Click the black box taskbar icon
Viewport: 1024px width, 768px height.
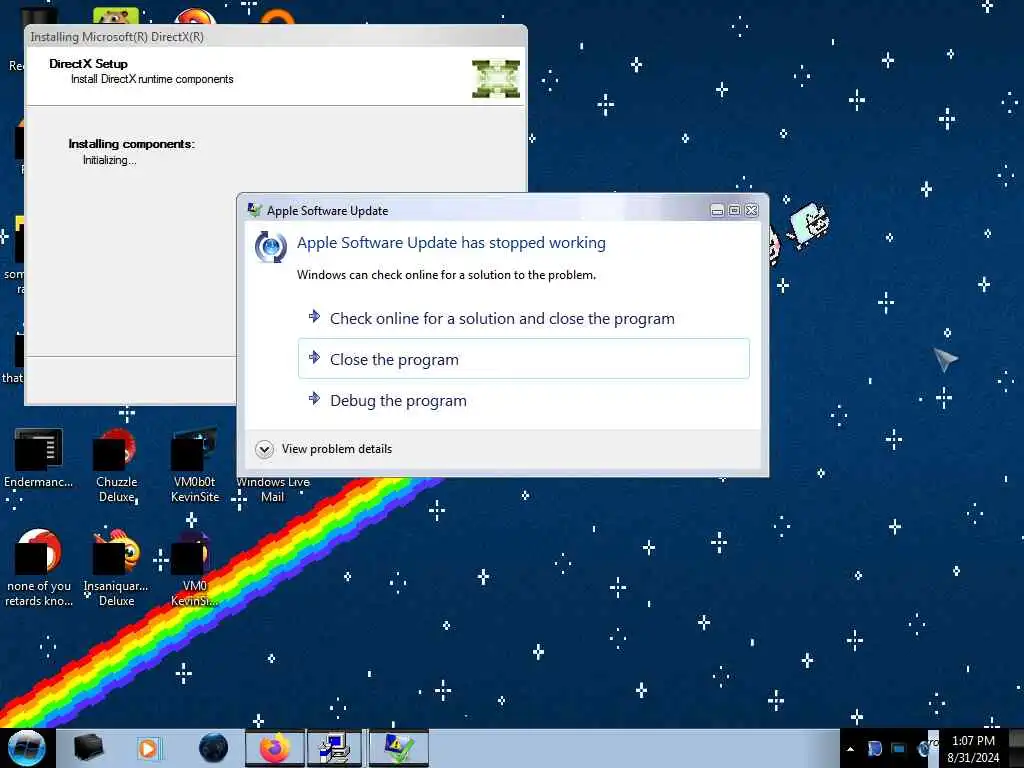[88, 748]
